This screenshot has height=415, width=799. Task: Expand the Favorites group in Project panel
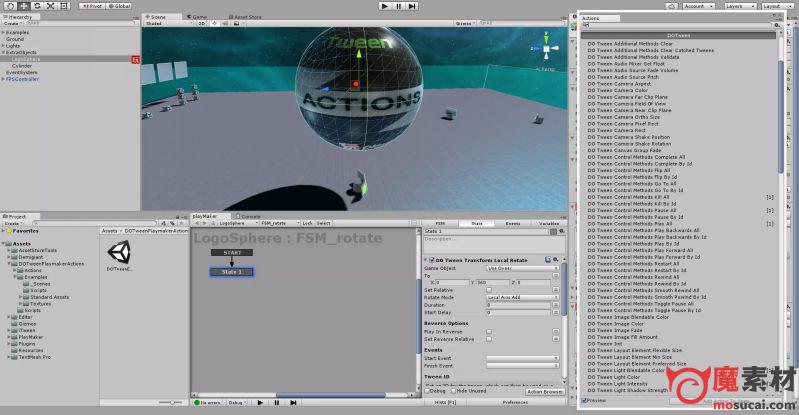(3, 231)
